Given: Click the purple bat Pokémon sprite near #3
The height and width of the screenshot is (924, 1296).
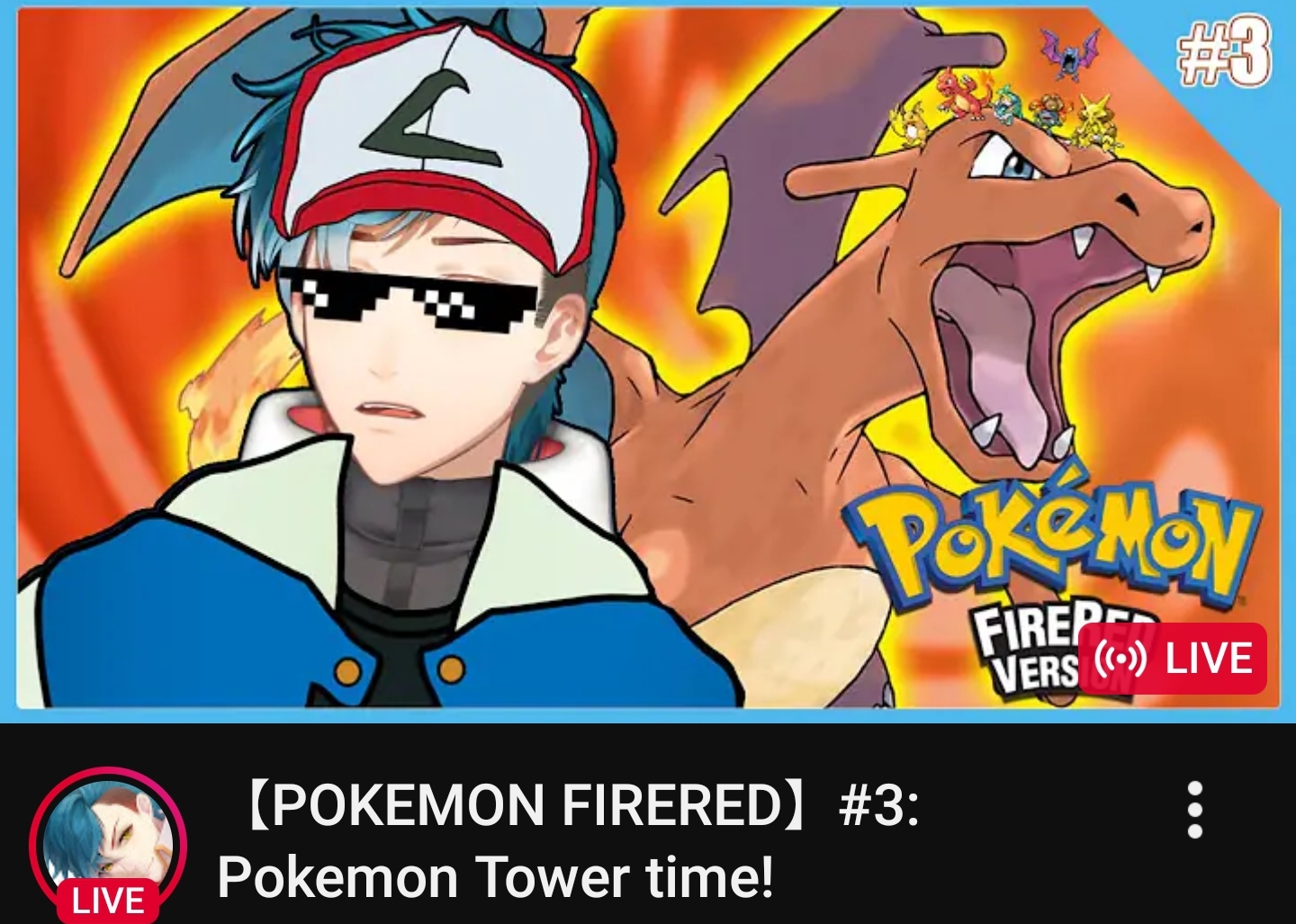Looking at the screenshot, I should [1069, 52].
